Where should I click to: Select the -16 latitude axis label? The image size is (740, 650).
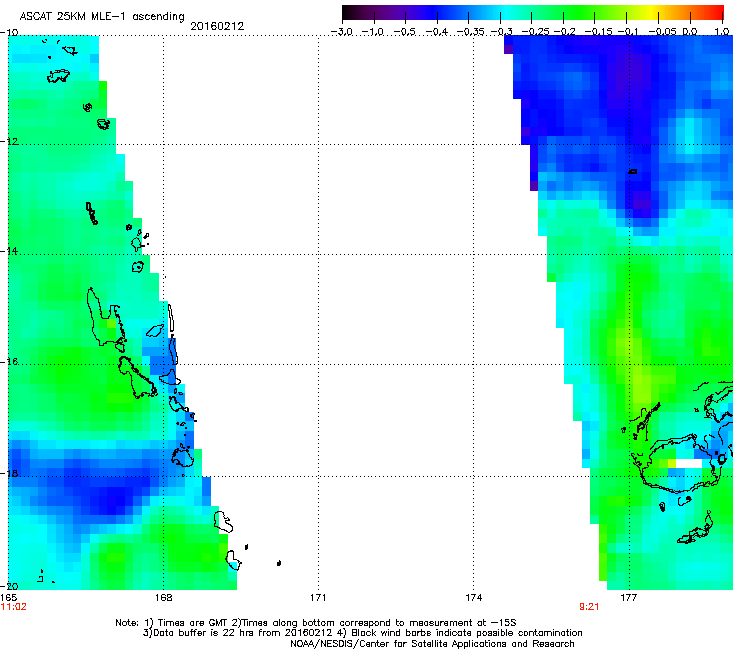(9, 362)
